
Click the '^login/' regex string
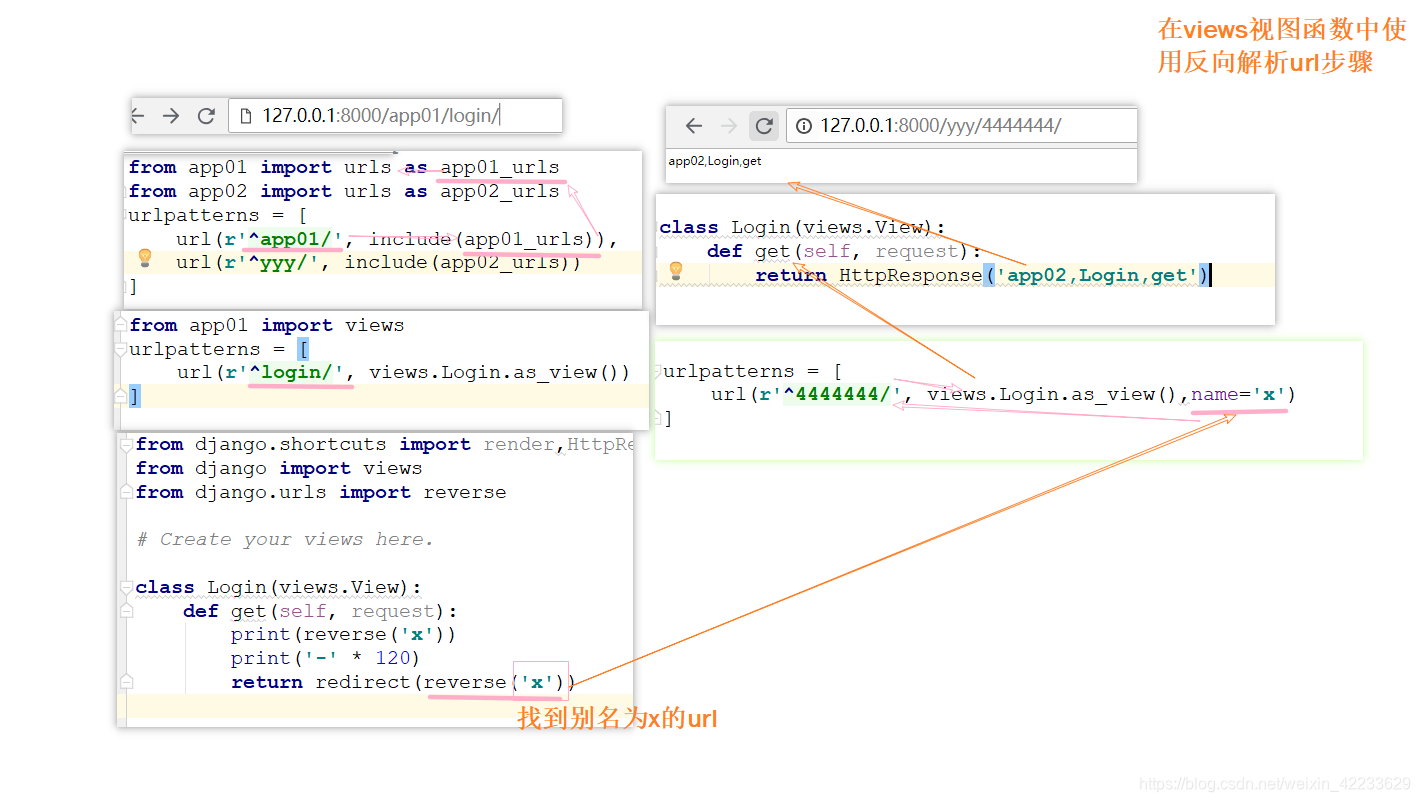click(291, 372)
